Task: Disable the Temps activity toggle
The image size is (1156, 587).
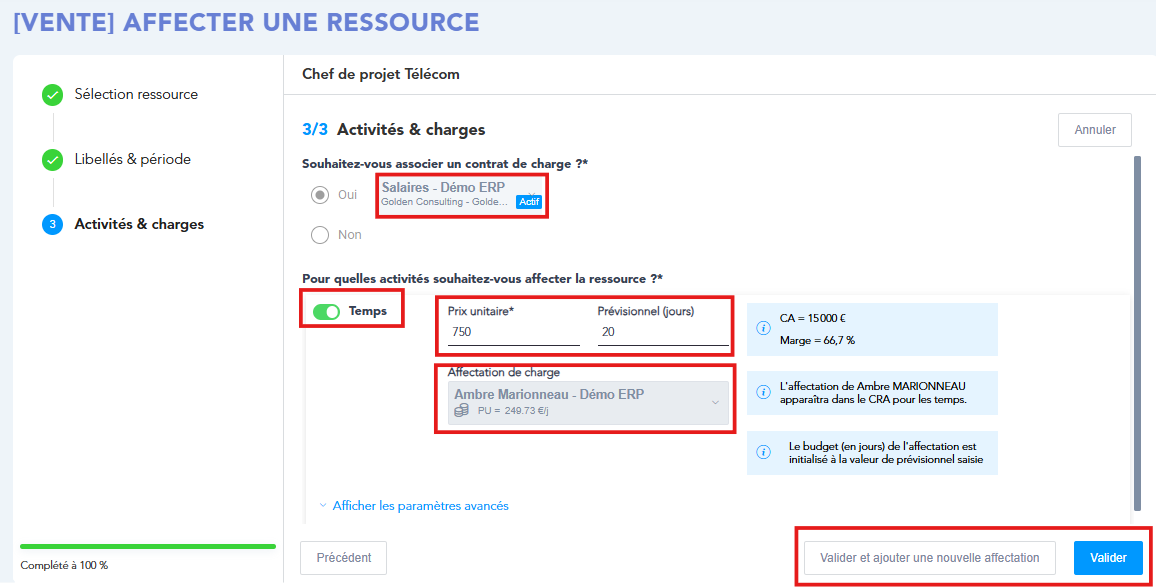Action: click(326, 312)
